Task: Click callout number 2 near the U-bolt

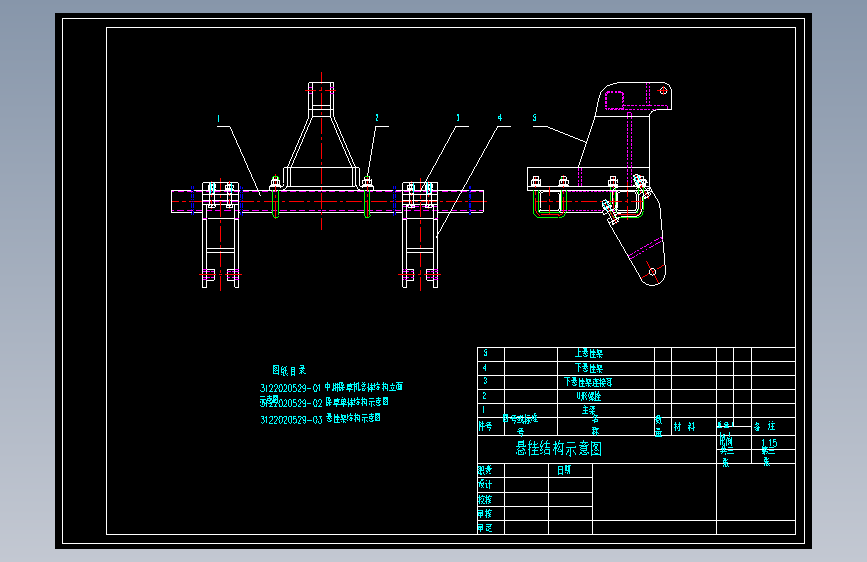Action: point(377,118)
